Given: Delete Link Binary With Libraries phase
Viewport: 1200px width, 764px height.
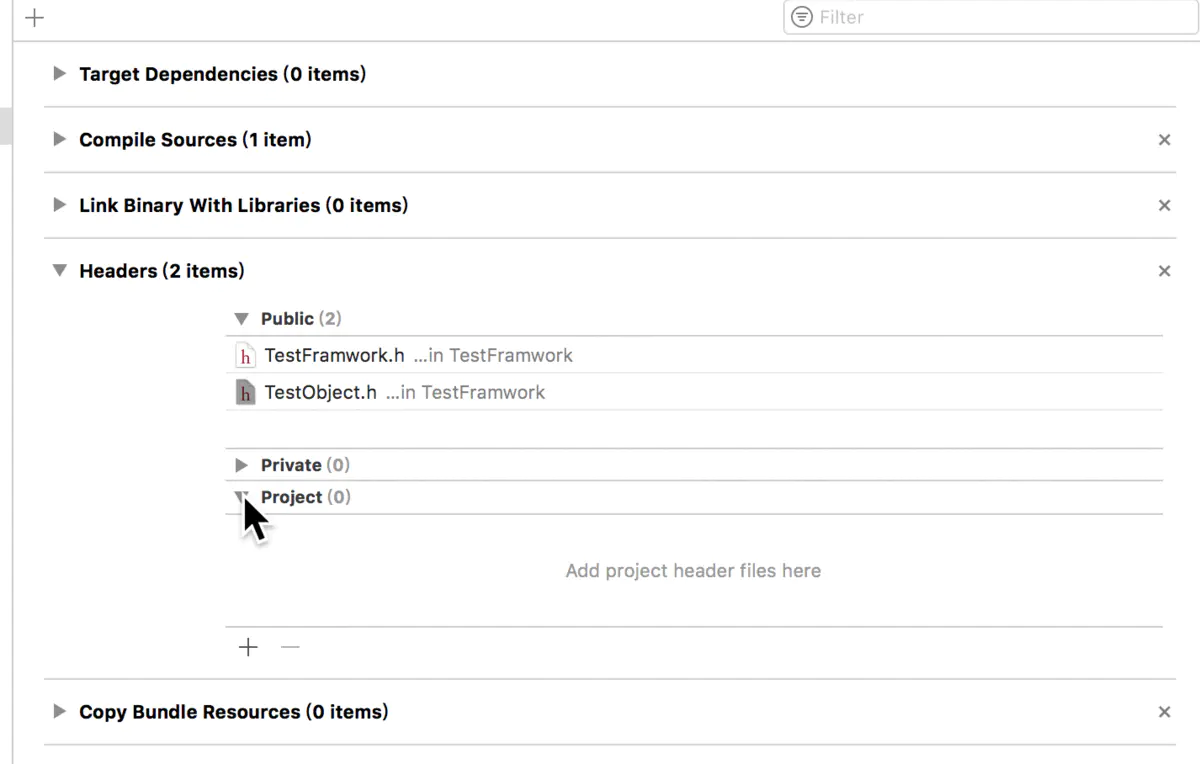Looking at the screenshot, I should (1164, 205).
